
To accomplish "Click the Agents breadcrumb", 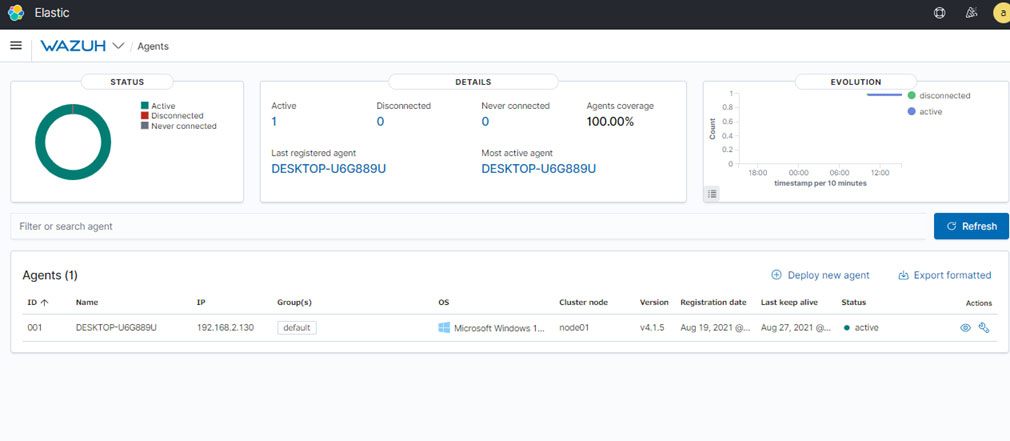I will pos(153,46).
